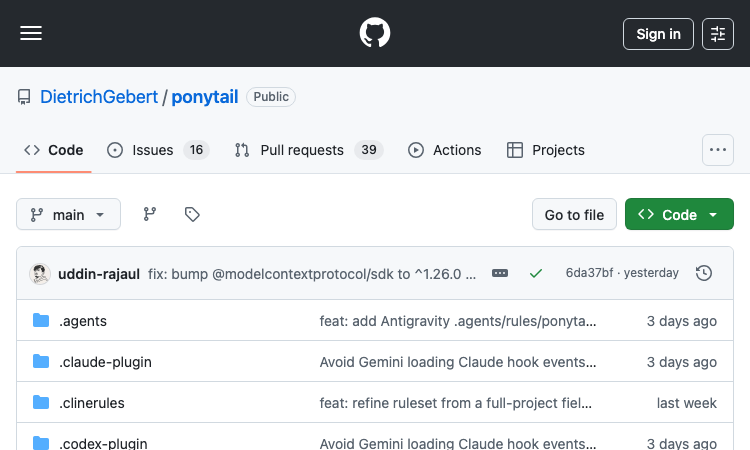The width and height of the screenshot is (750, 450).
Task: Open the green Code dropdown button
Action: click(679, 214)
